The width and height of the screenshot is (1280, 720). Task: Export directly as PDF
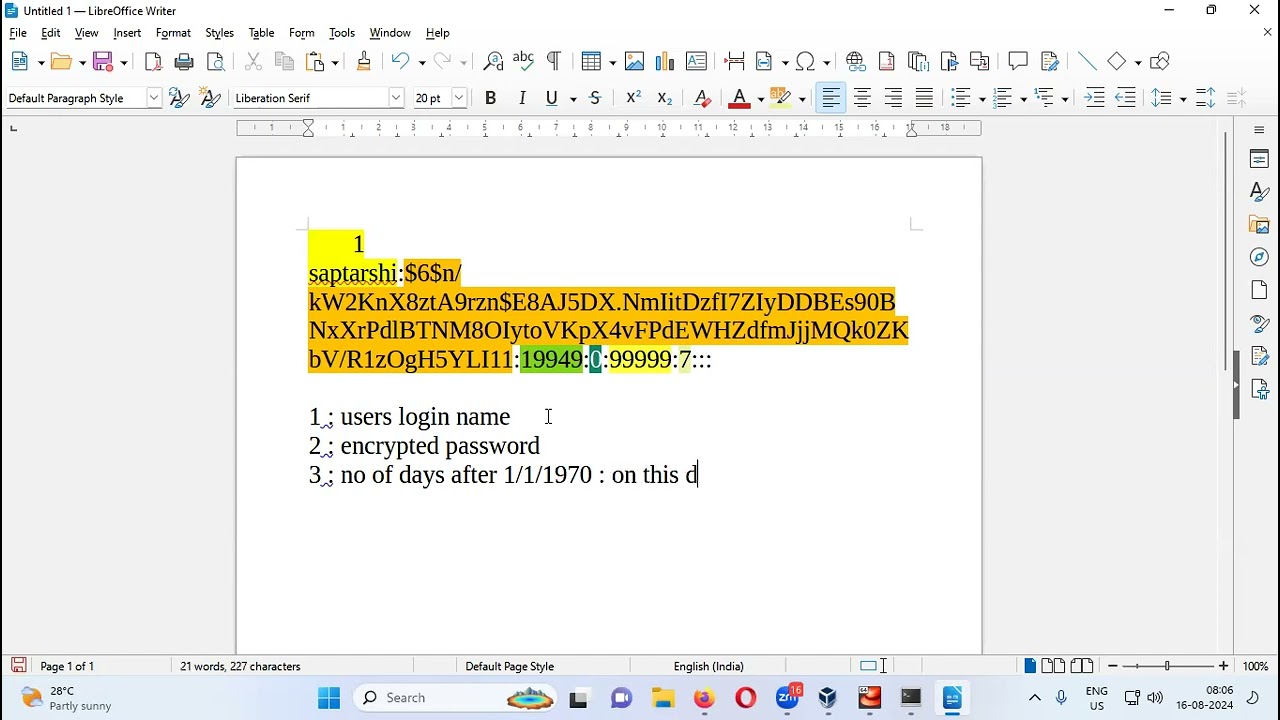[153, 62]
